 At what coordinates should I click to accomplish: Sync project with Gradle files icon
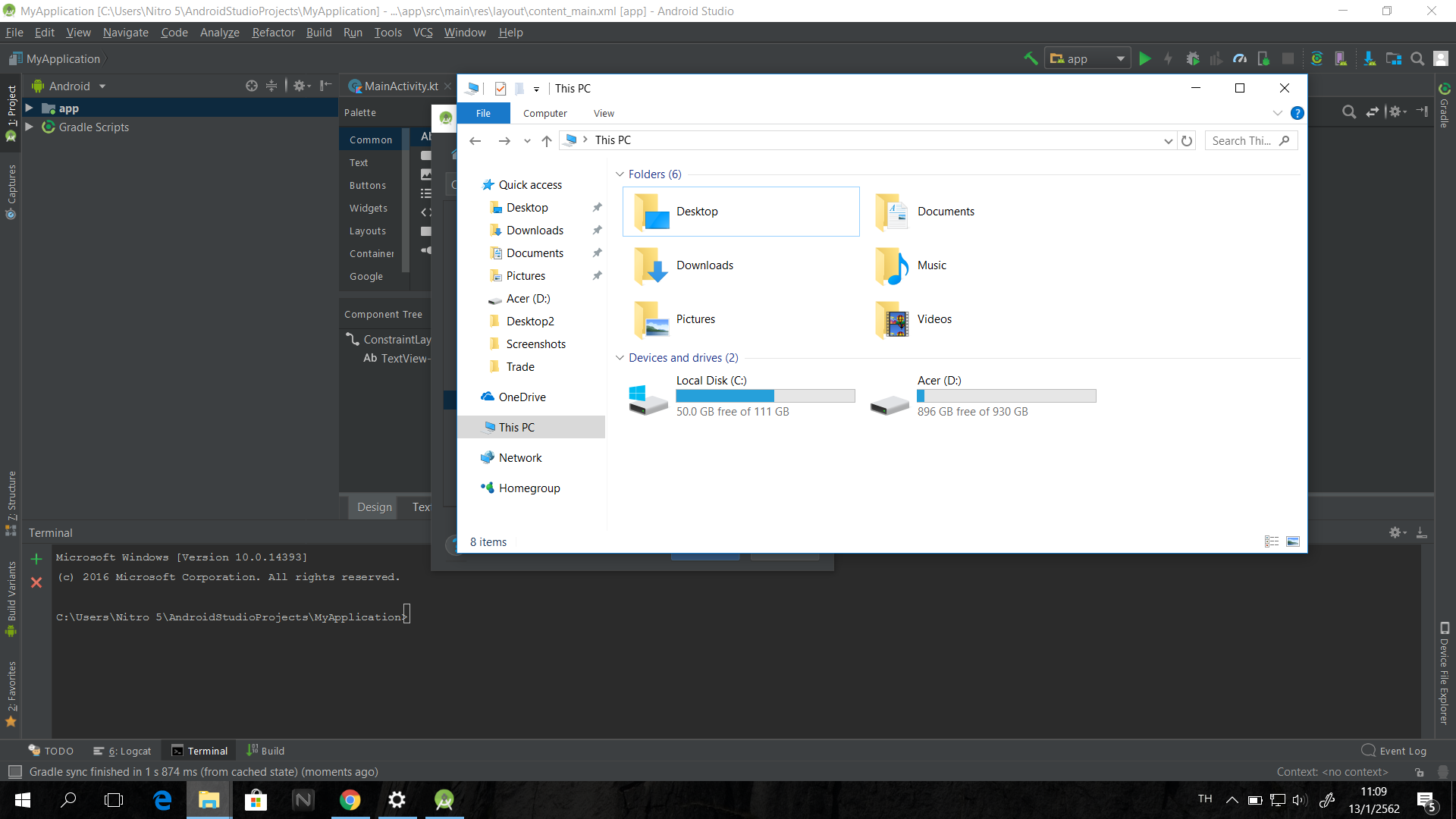click(x=1316, y=58)
